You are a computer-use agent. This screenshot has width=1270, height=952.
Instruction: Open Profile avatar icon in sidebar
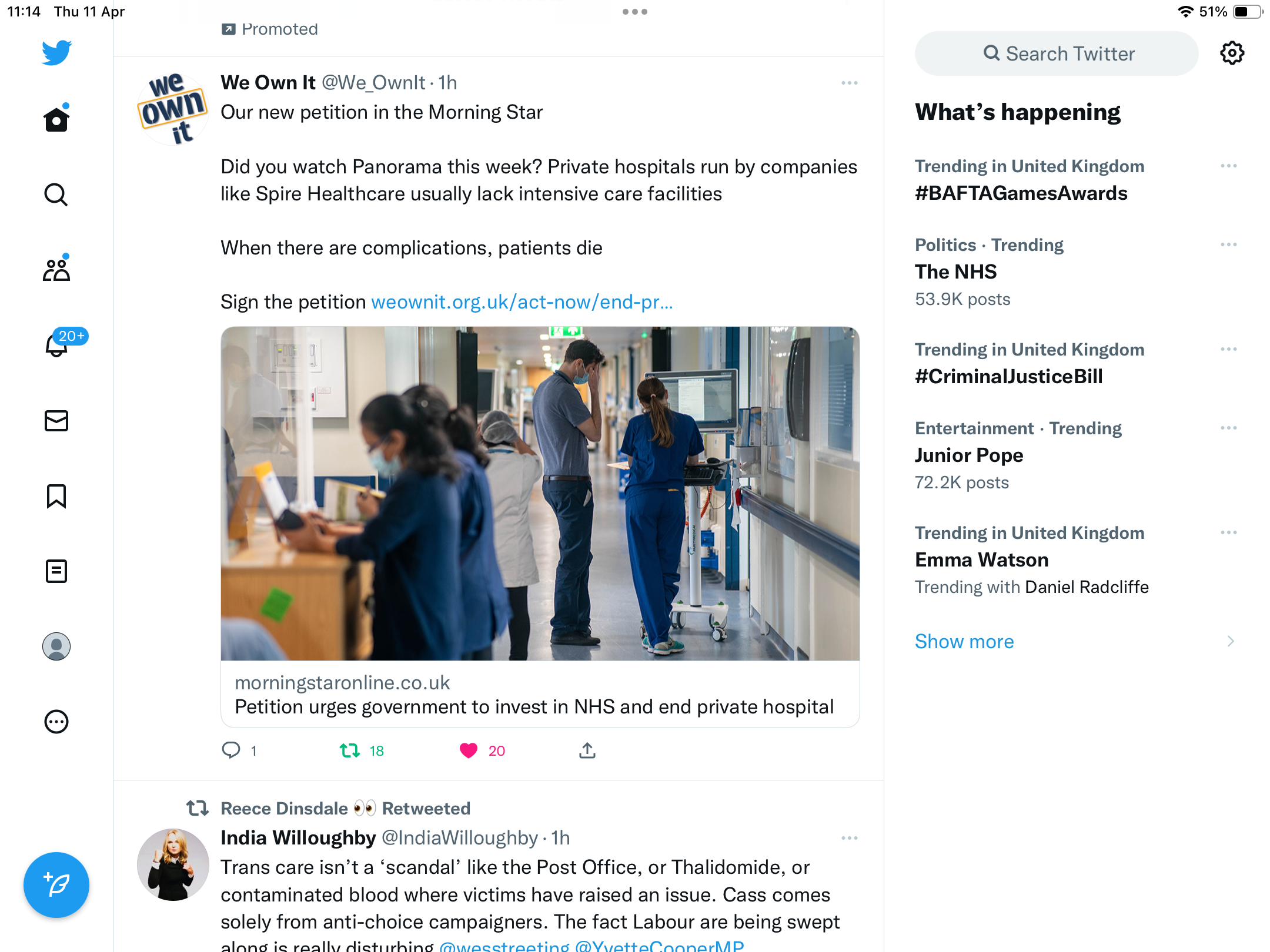(56, 646)
